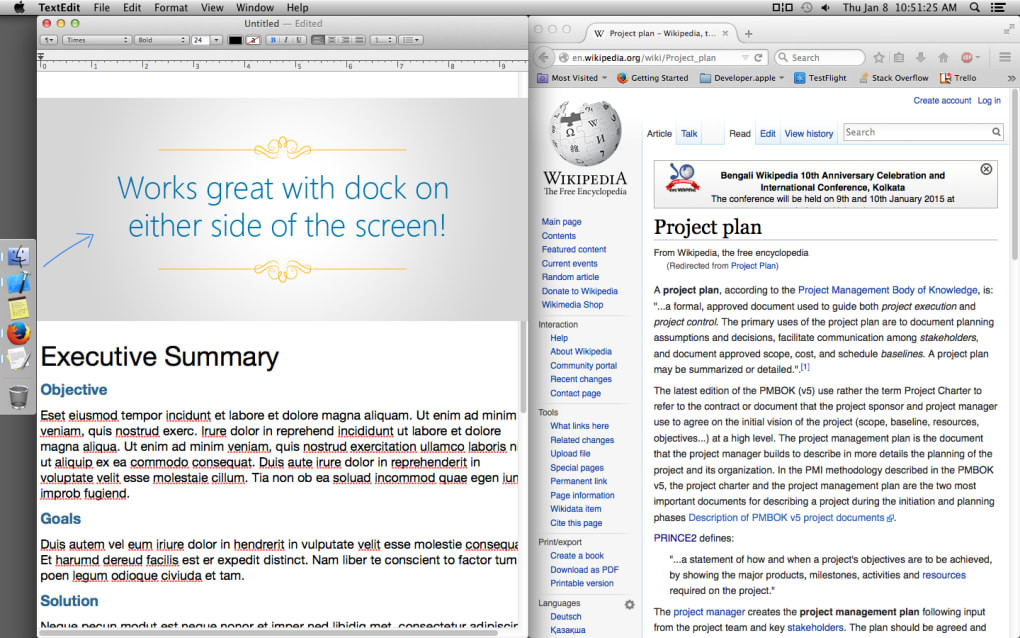Dismiss the Bengali Wikipedia banner
The height and width of the screenshot is (638, 1020).
pos(986,169)
